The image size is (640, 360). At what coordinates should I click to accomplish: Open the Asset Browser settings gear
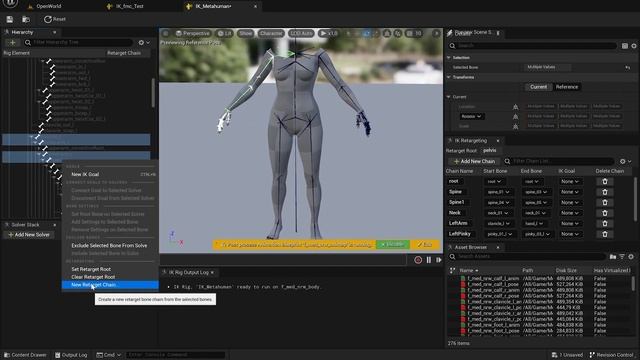click(631, 257)
